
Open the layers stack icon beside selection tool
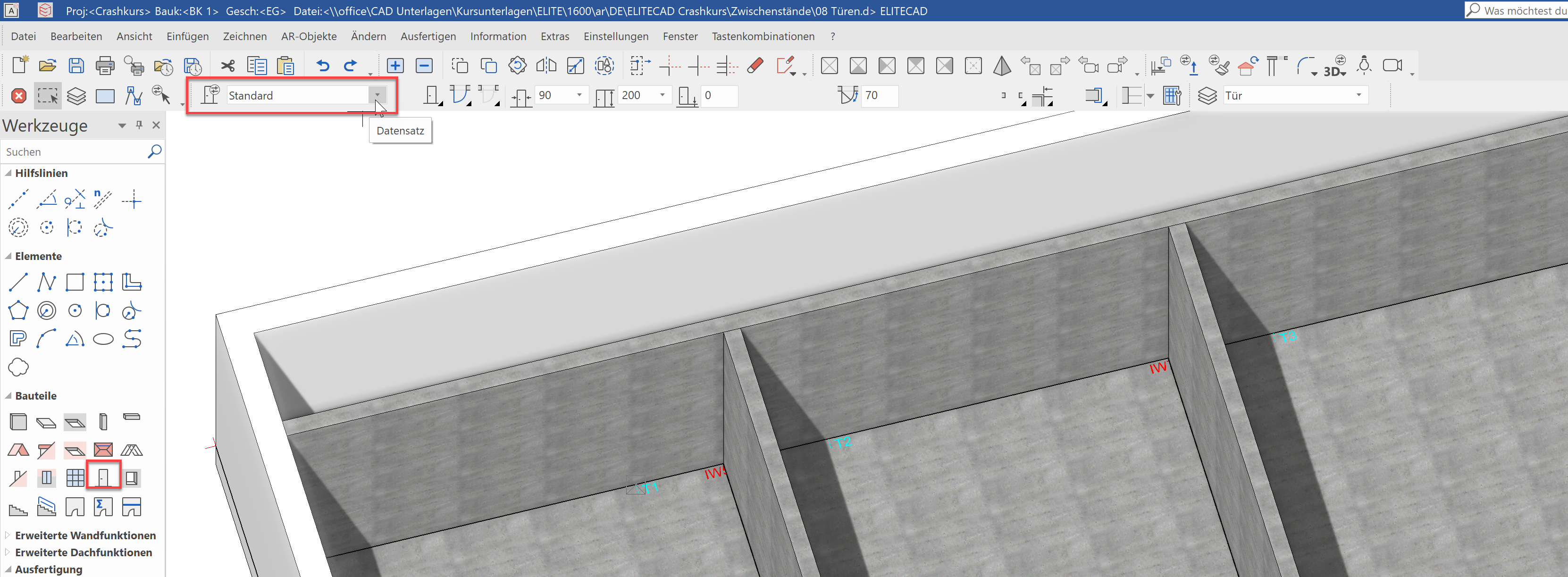point(76,96)
